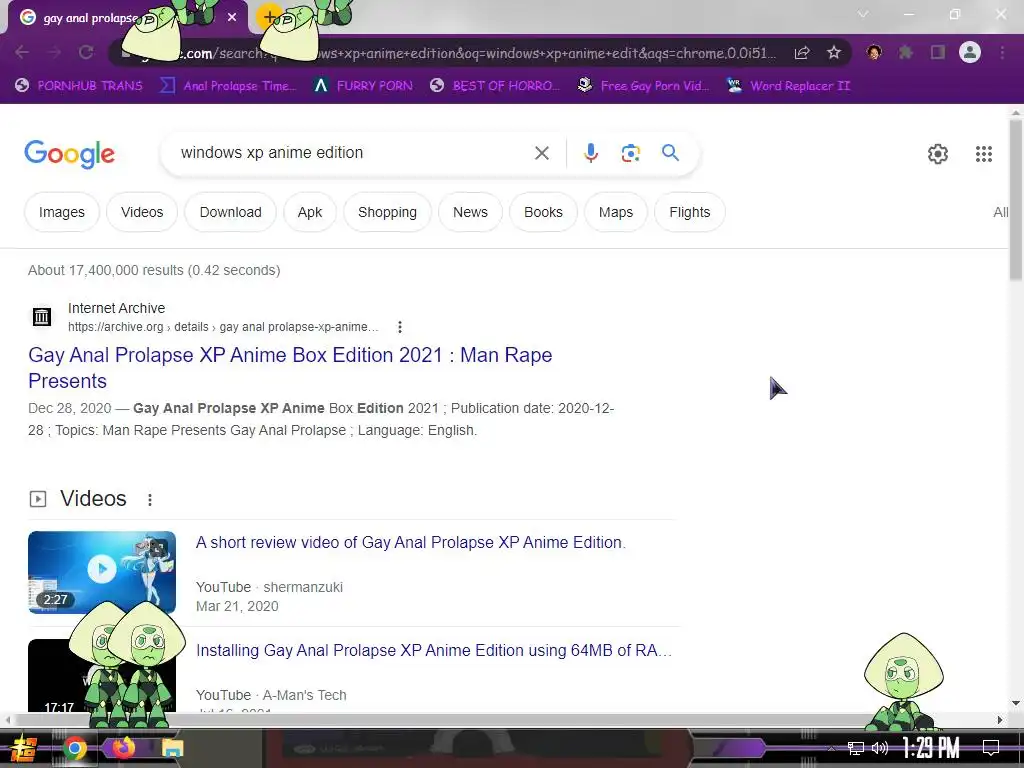
Task: Click the taskbar clock showing 1:29 PM
Action: click(931, 748)
